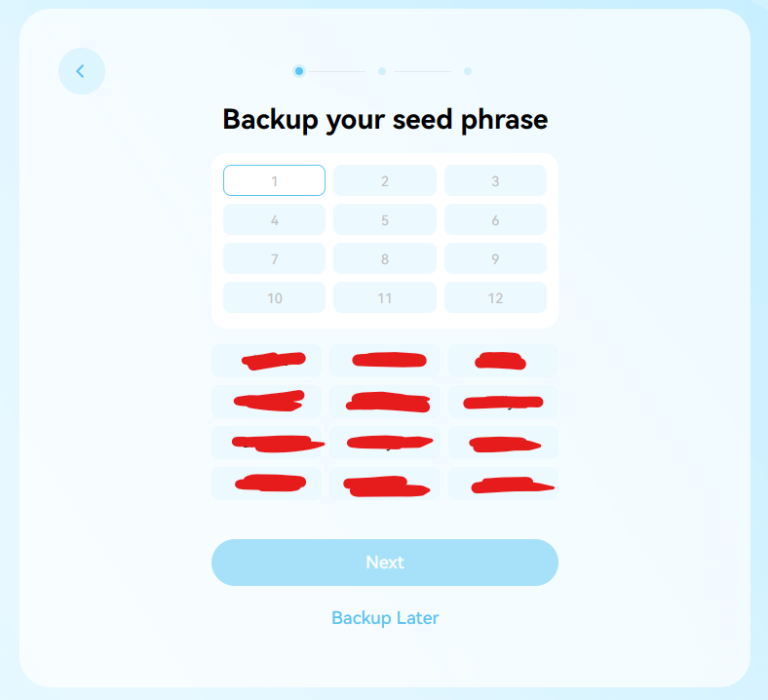Pick the last redacted seed word chip
The width and height of the screenshot is (768, 700).
pyautogui.click(x=503, y=484)
